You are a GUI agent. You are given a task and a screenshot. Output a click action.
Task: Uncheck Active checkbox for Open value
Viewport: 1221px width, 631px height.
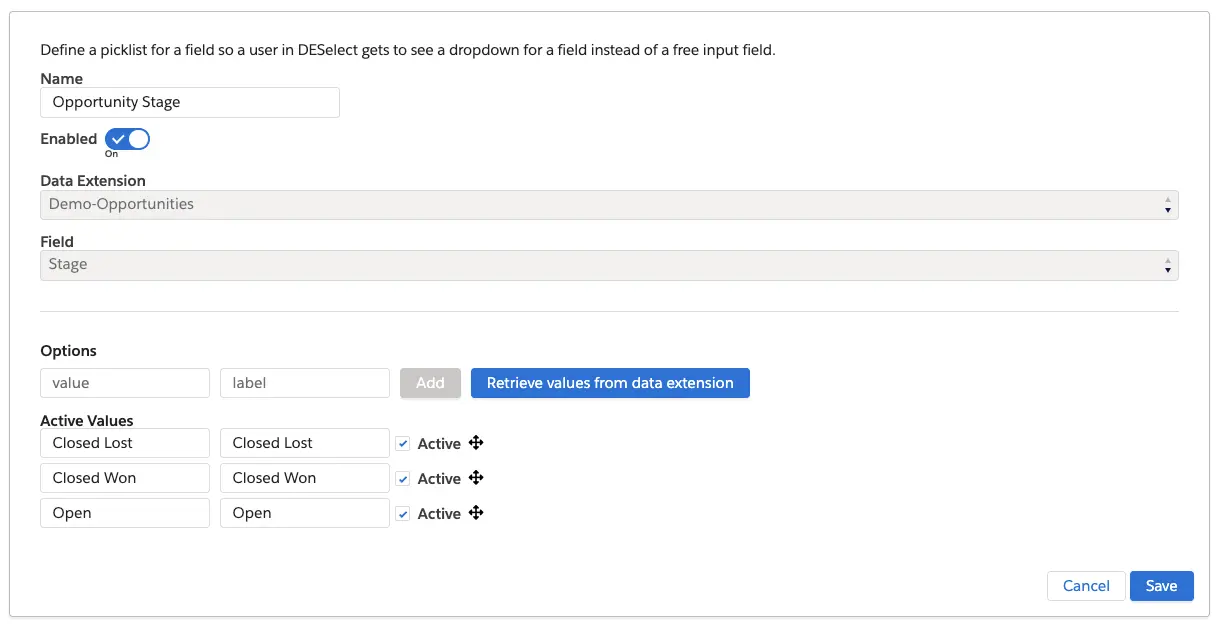coord(403,514)
